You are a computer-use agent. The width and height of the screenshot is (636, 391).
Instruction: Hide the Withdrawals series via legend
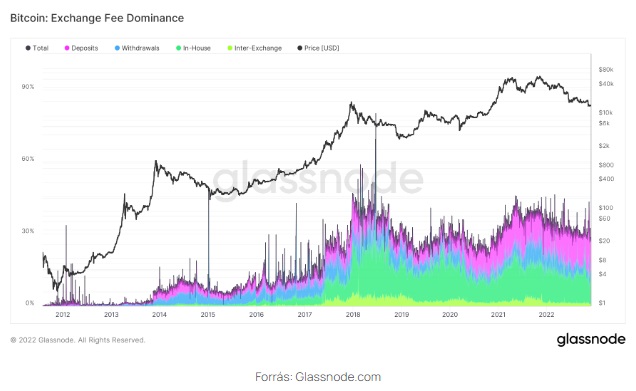tap(137, 48)
